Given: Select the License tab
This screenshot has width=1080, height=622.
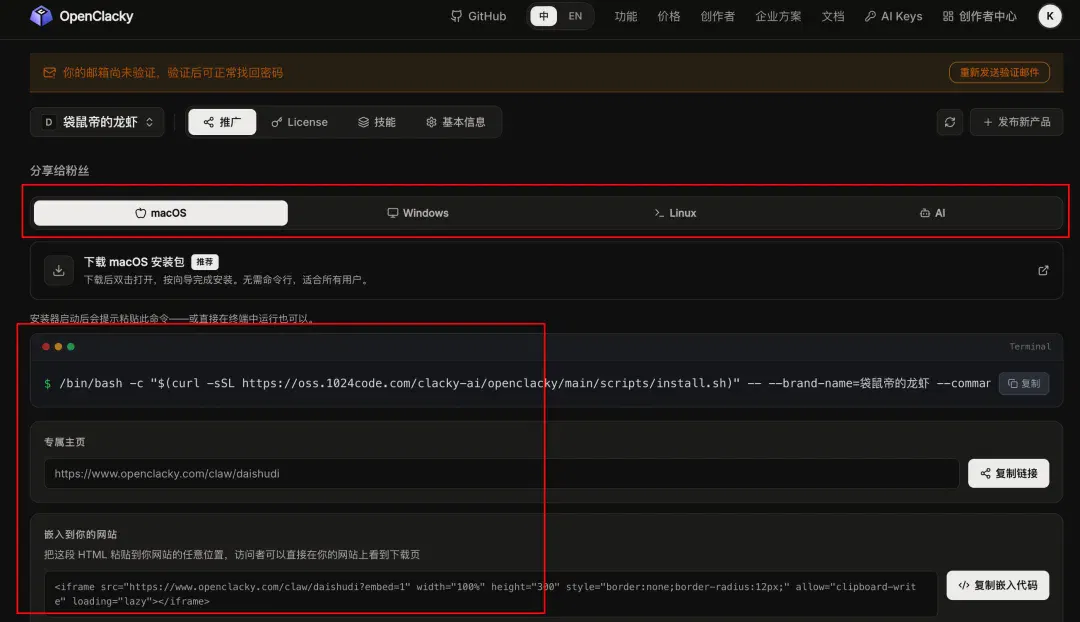Looking at the screenshot, I should tap(299, 122).
